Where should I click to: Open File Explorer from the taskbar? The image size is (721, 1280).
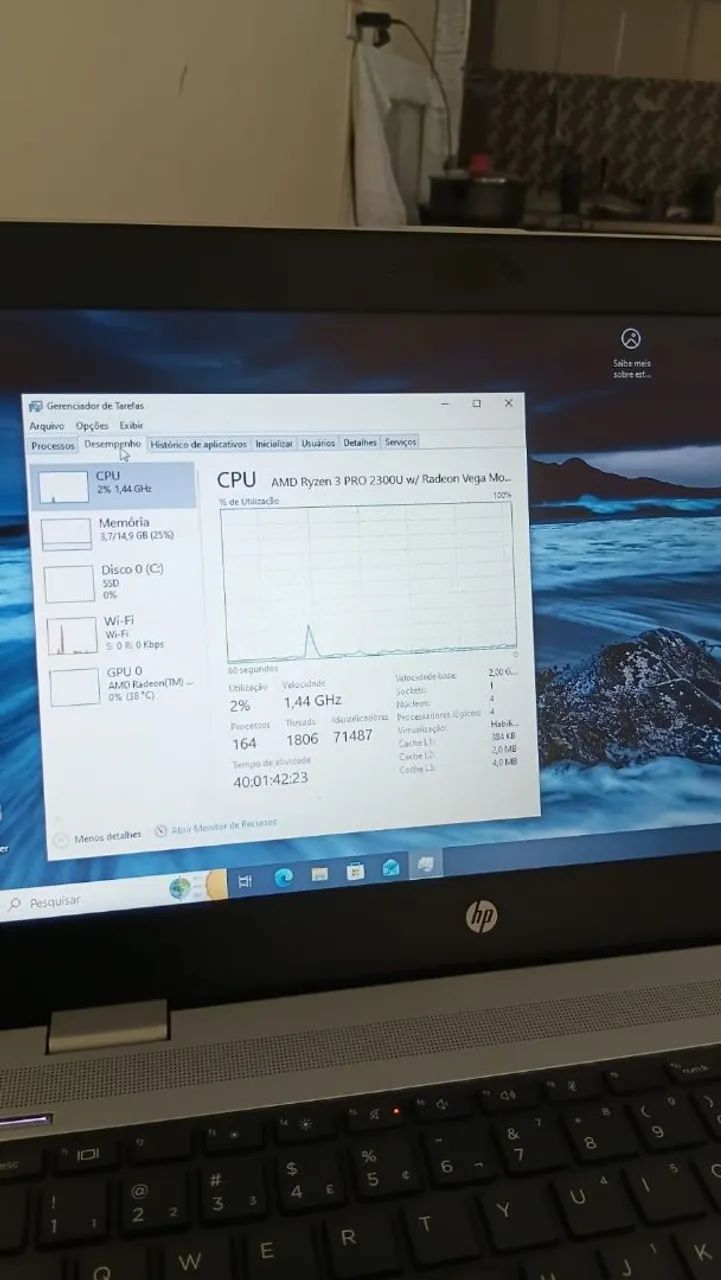(319, 874)
